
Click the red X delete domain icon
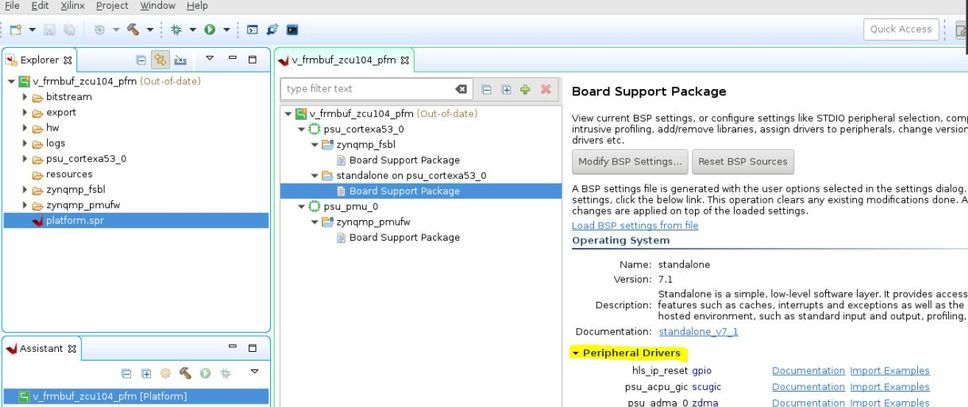546,90
